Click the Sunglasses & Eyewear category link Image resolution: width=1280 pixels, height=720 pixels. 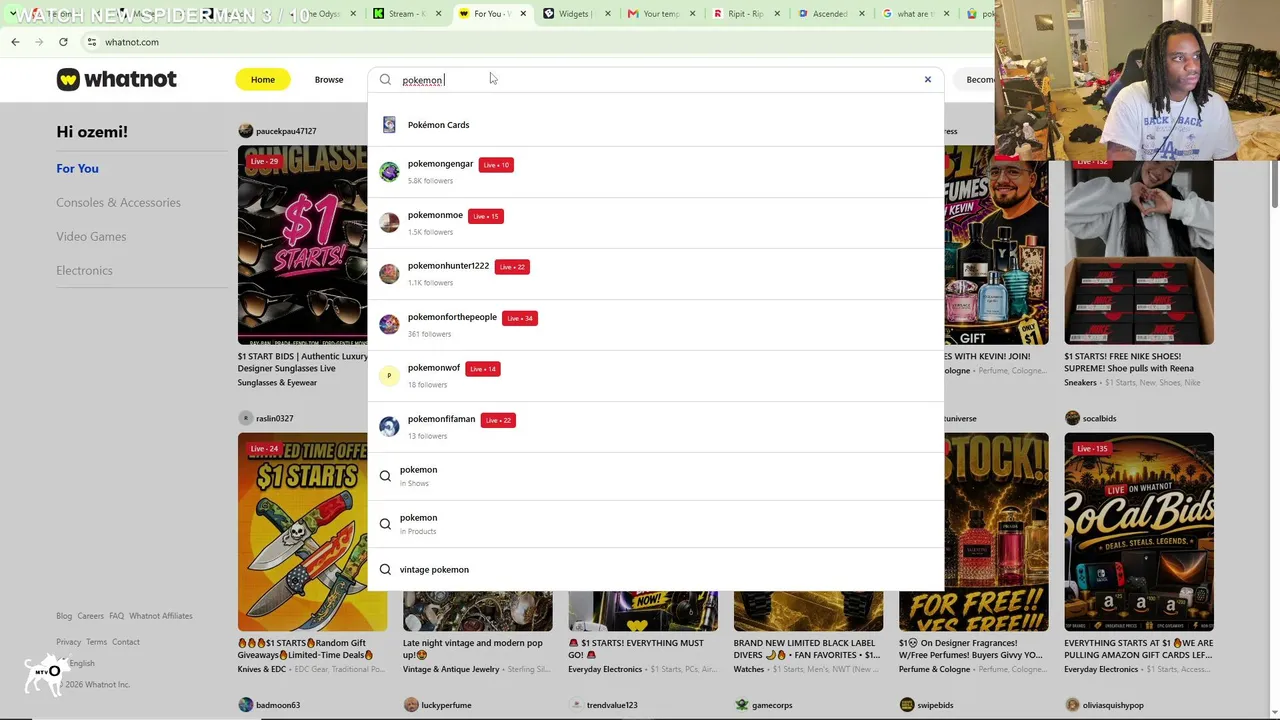coord(277,383)
